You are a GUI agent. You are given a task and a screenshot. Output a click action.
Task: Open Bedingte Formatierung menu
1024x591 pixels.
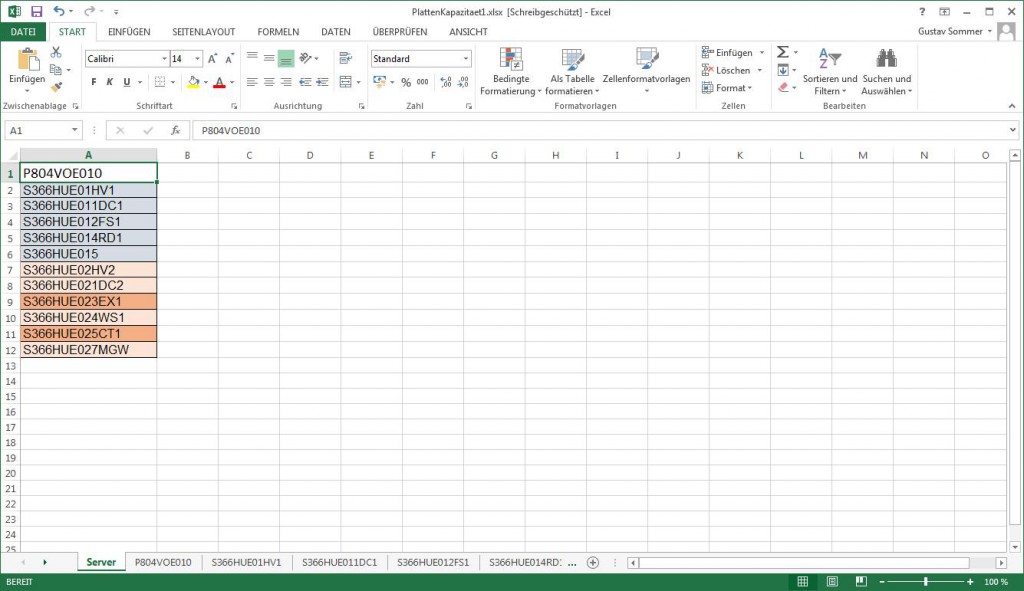[510, 70]
